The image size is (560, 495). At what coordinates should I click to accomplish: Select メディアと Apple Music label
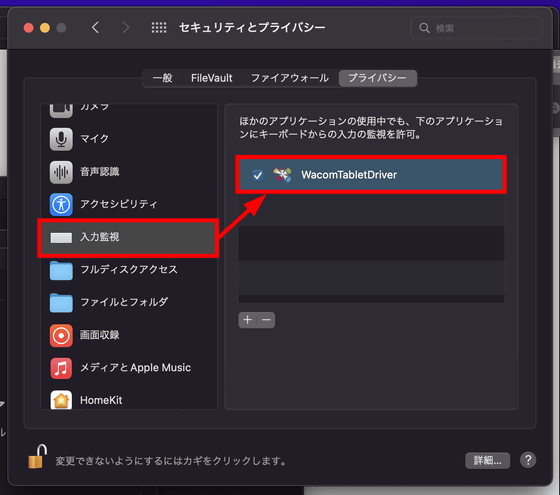[135, 368]
